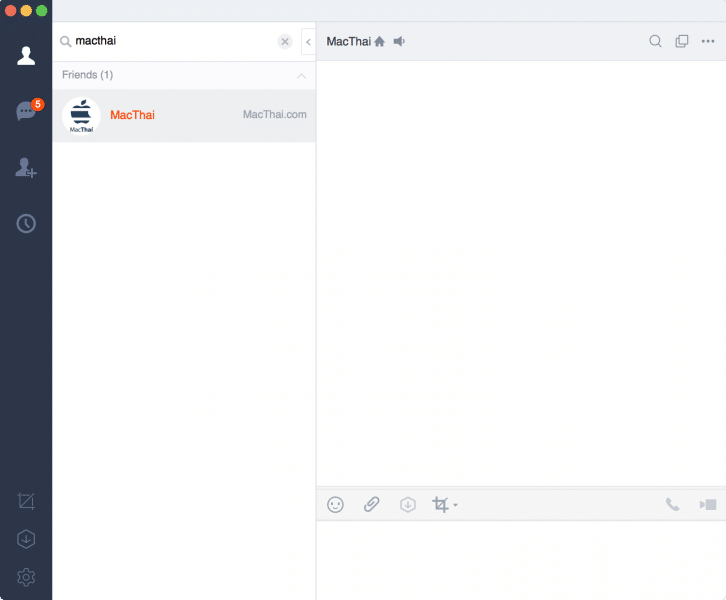
Task: Start video call icon
Action: tap(708, 504)
